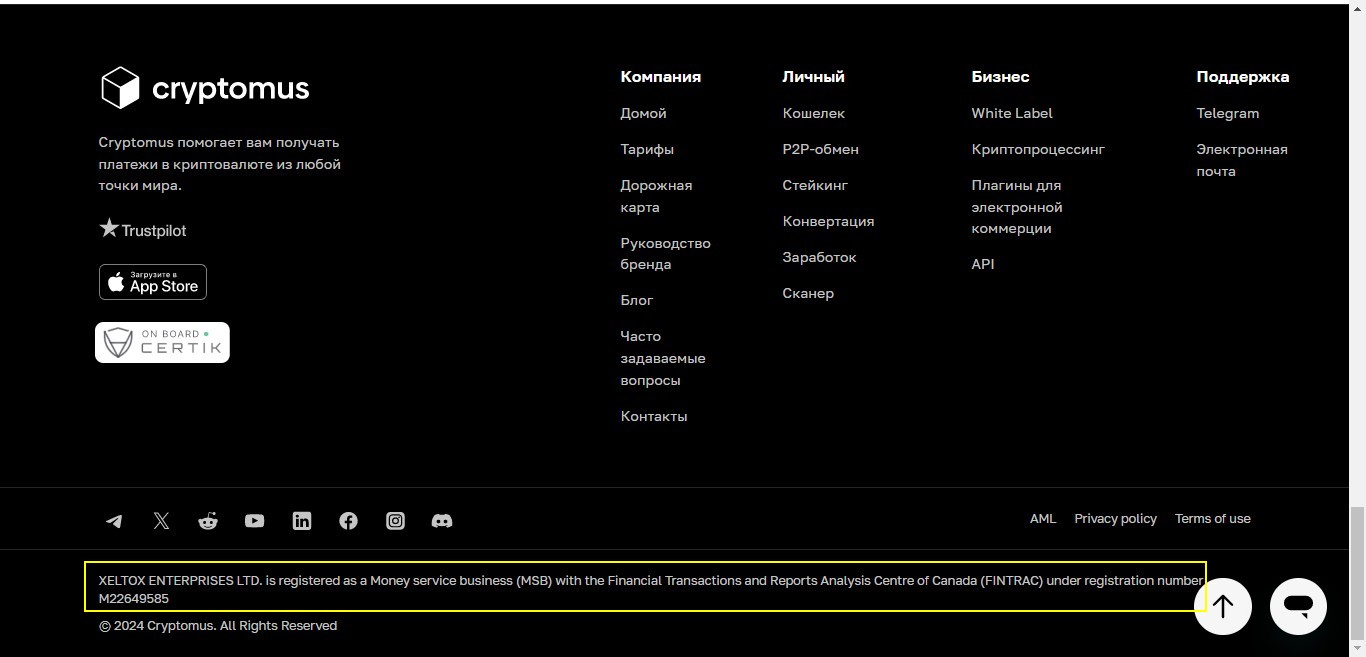Click the page vertical scrollbar thumb
This screenshot has width=1366, height=657.
coord(1357,573)
